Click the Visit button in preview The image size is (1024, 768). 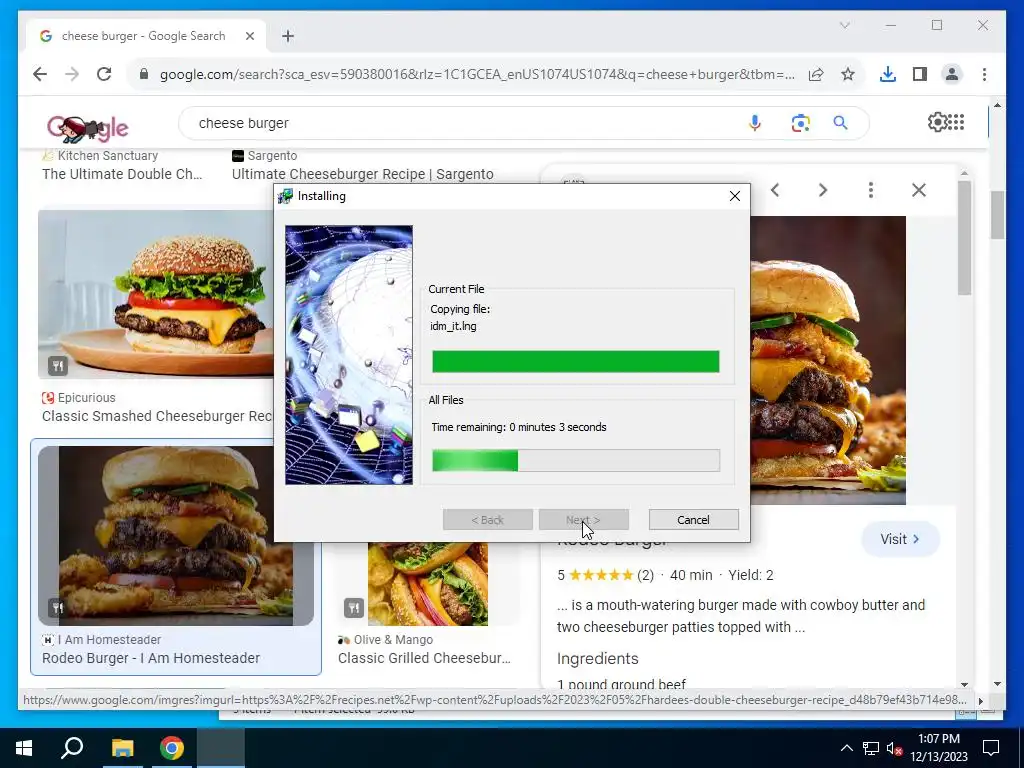coord(901,539)
